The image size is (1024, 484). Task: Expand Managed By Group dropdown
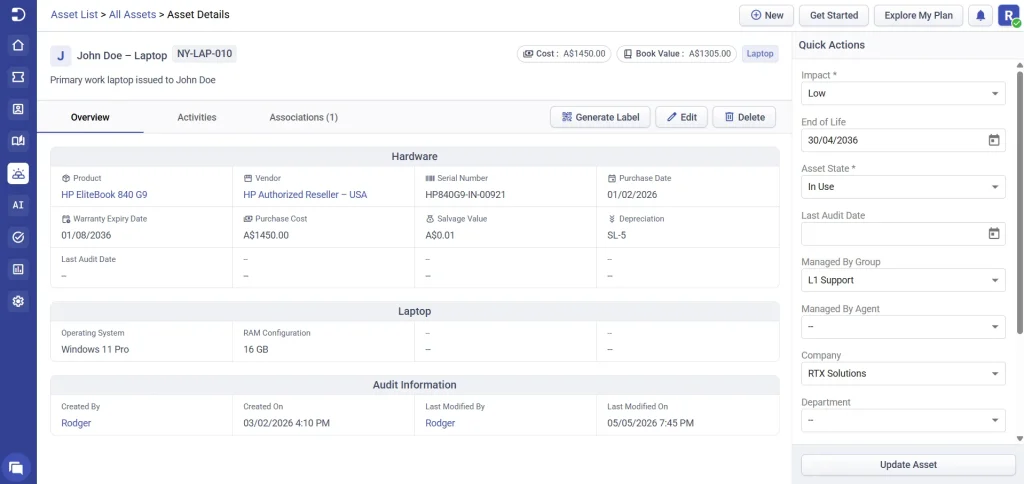click(x=903, y=280)
